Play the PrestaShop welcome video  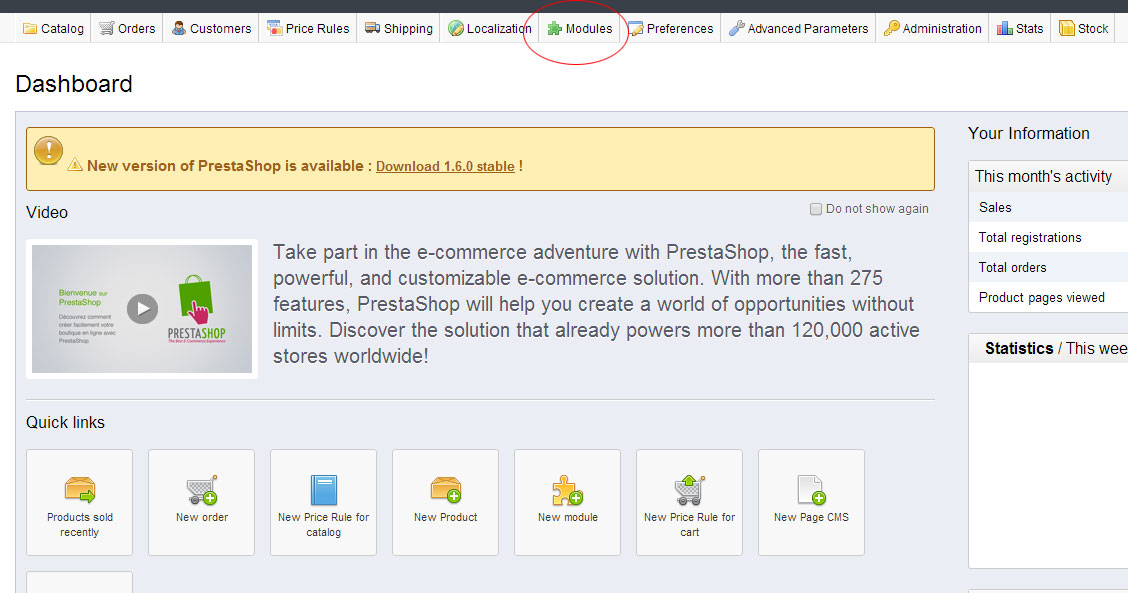pyautogui.click(x=142, y=308)
